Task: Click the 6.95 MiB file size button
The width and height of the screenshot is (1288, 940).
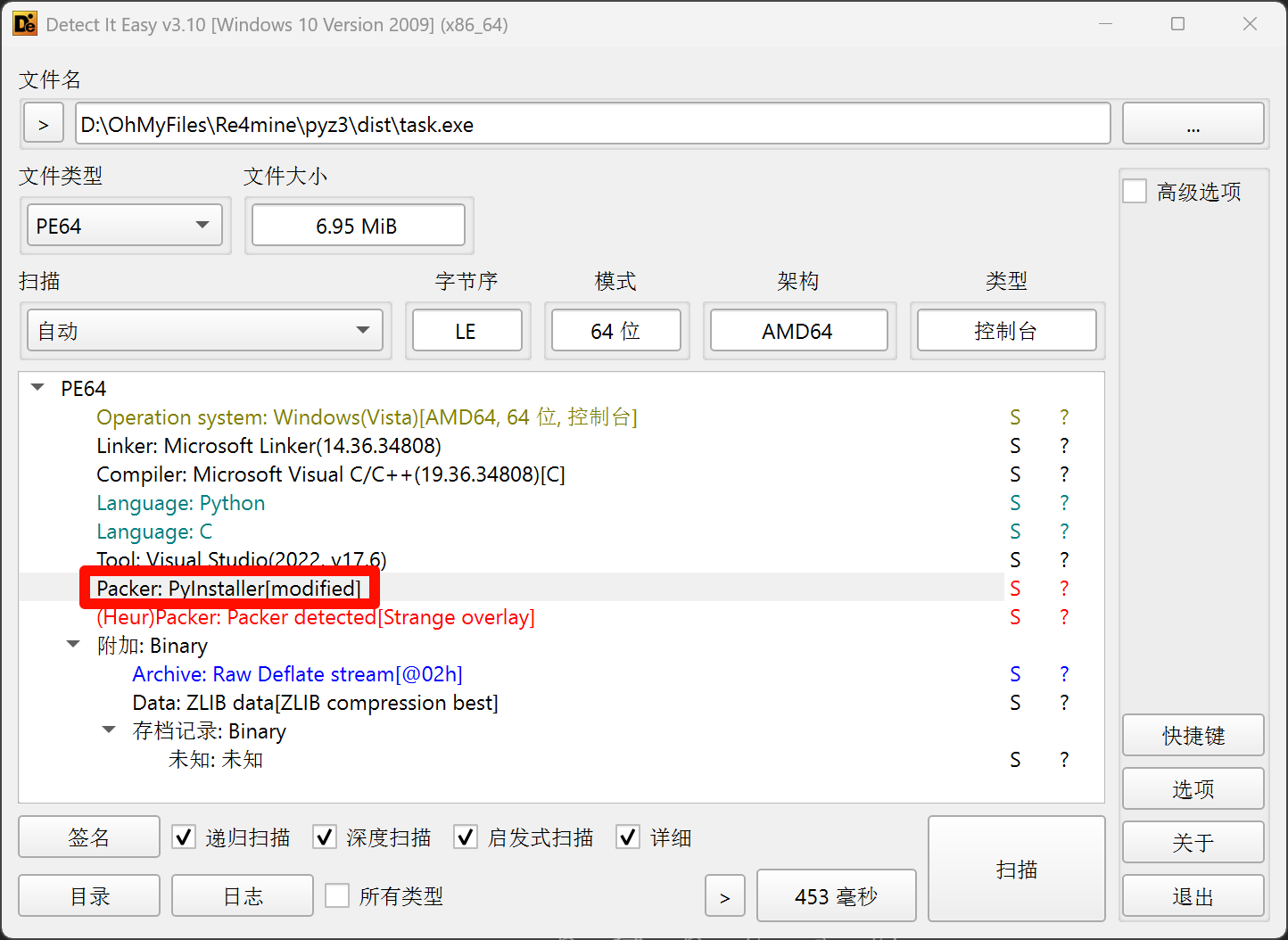Action: tap(359, 226)
